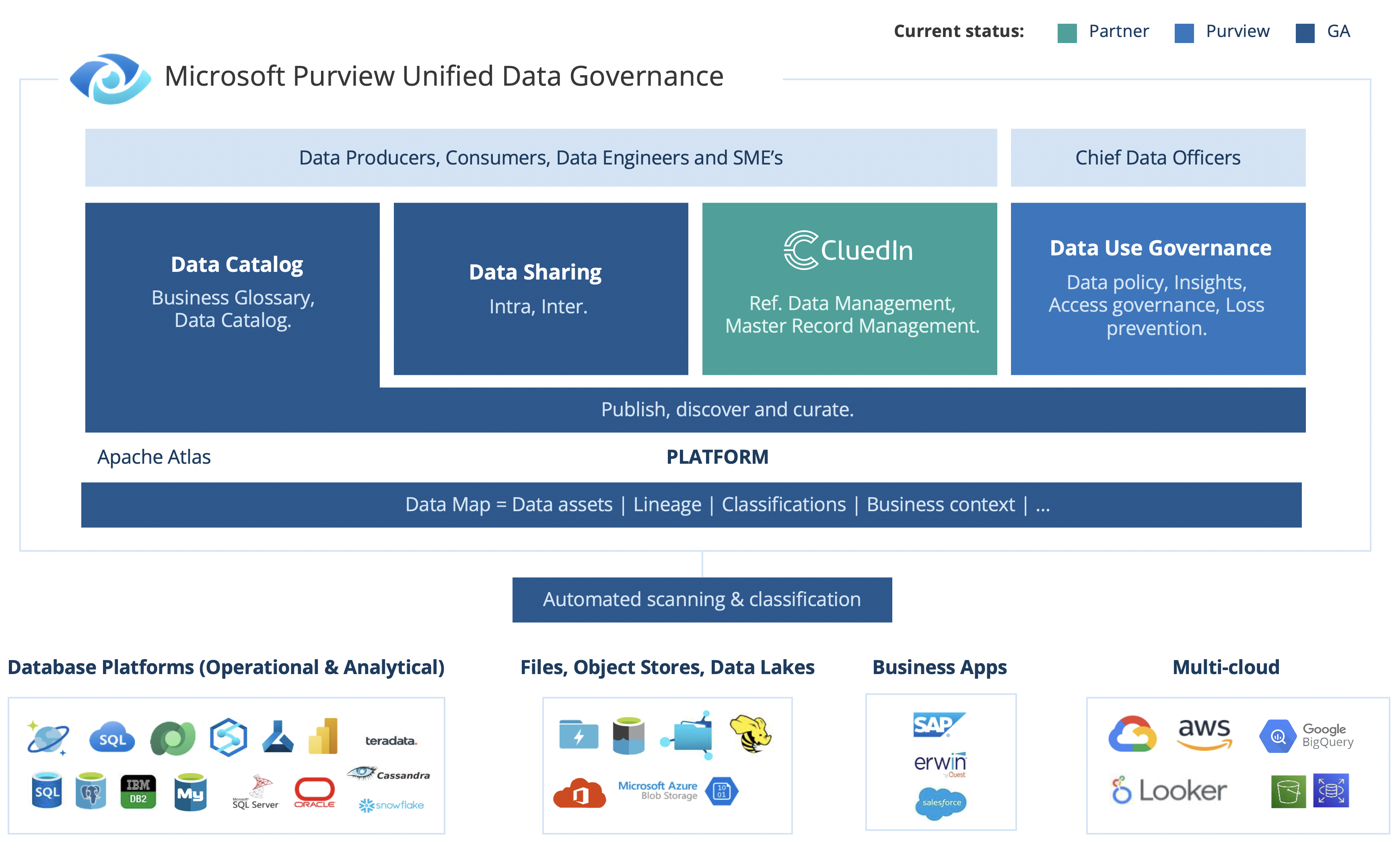
Task: Click the "Microsoft Azure Blob Storage" text
Action: tap(658, 791)
